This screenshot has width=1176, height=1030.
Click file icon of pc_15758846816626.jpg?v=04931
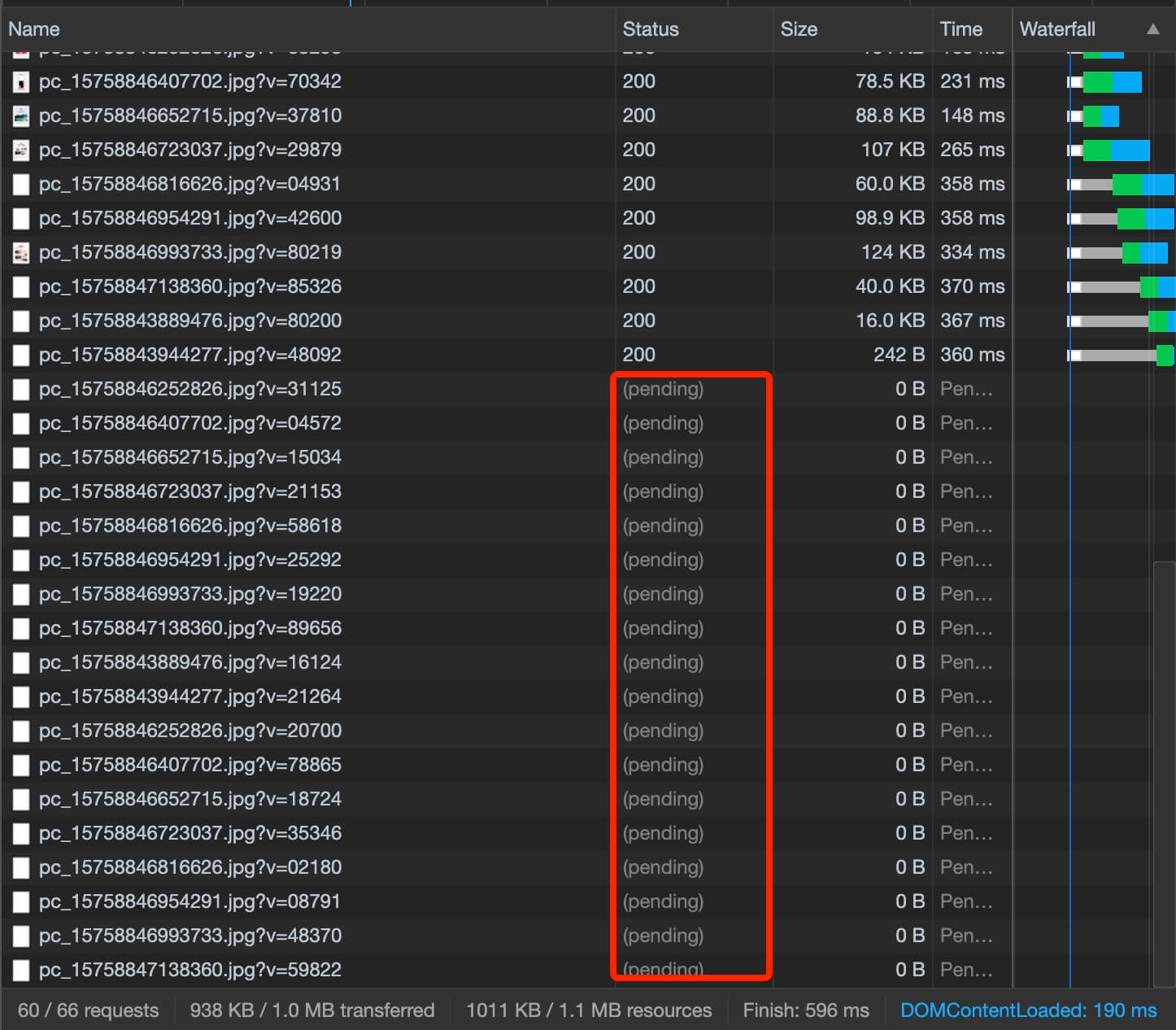21,184
